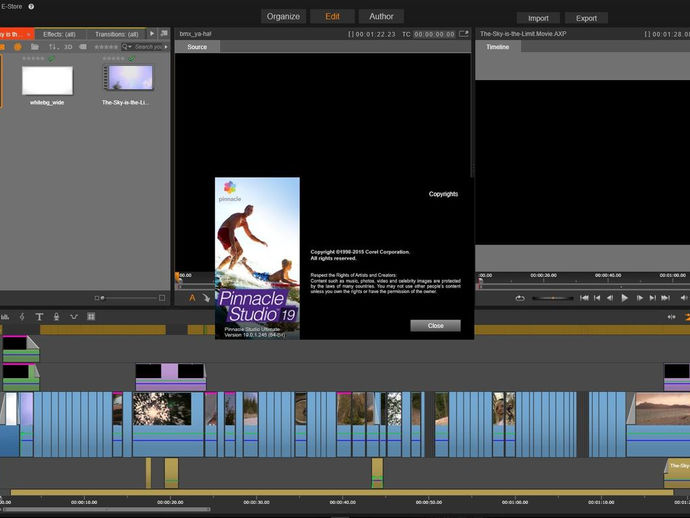Toggle the green checkmark above whitebg_wide
The height and width of the screenshot is (518, 690).
[x=52, y=59]
